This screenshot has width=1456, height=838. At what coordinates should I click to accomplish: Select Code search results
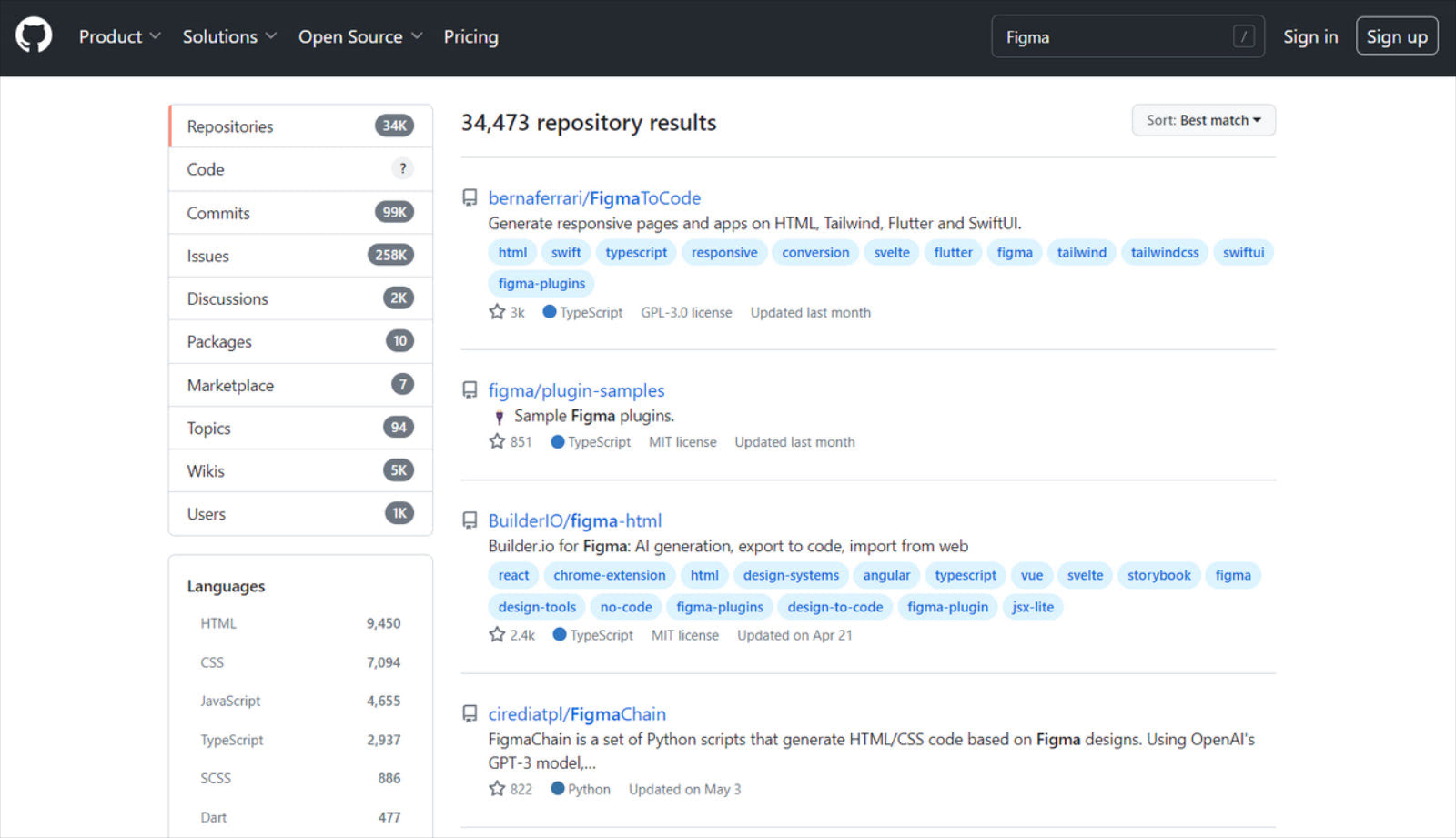300,169
